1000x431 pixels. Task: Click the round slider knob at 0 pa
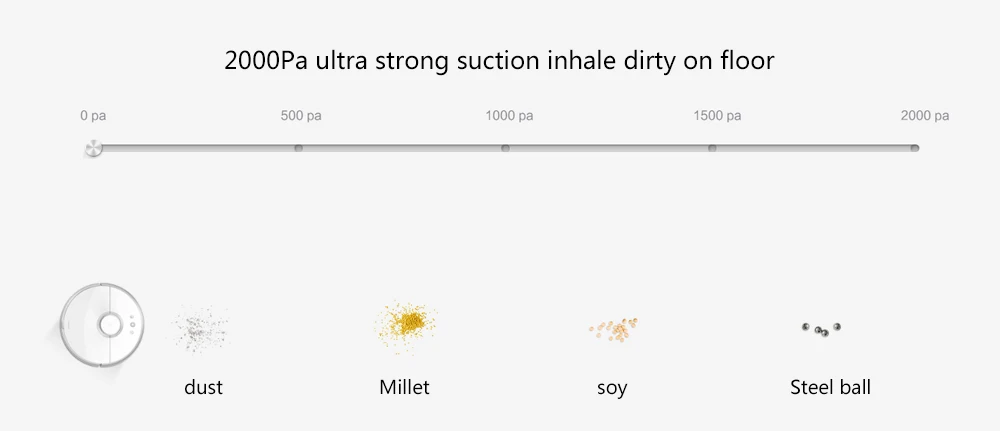tap(94, 148)
